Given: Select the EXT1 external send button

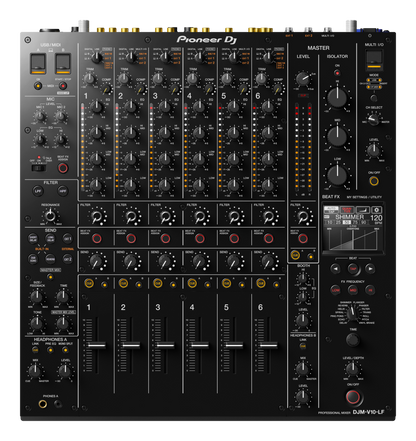Looking at the screenshot, I should 67,239.
